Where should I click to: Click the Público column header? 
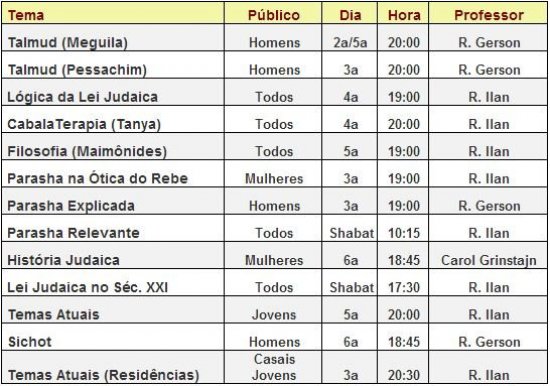point(274,15)
